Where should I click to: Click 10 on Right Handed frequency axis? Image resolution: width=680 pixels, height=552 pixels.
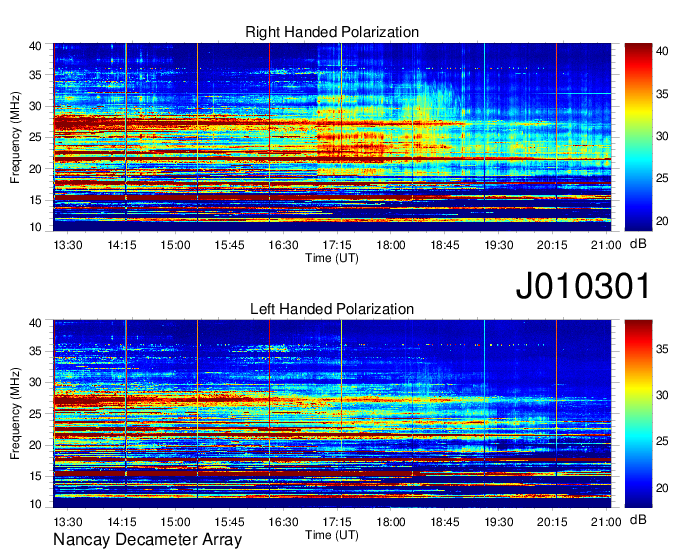pyautogui.click(x=35, y=227)
